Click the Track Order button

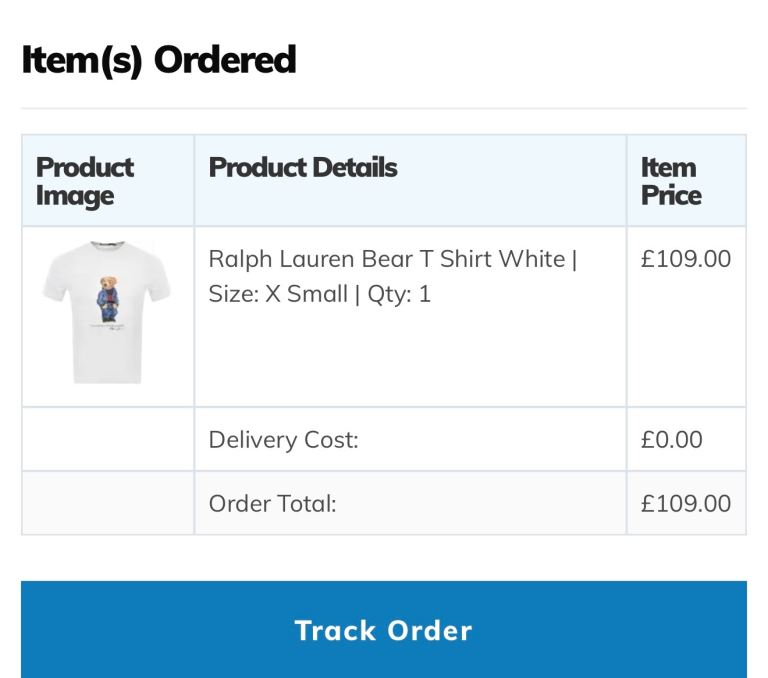point(383,630)
